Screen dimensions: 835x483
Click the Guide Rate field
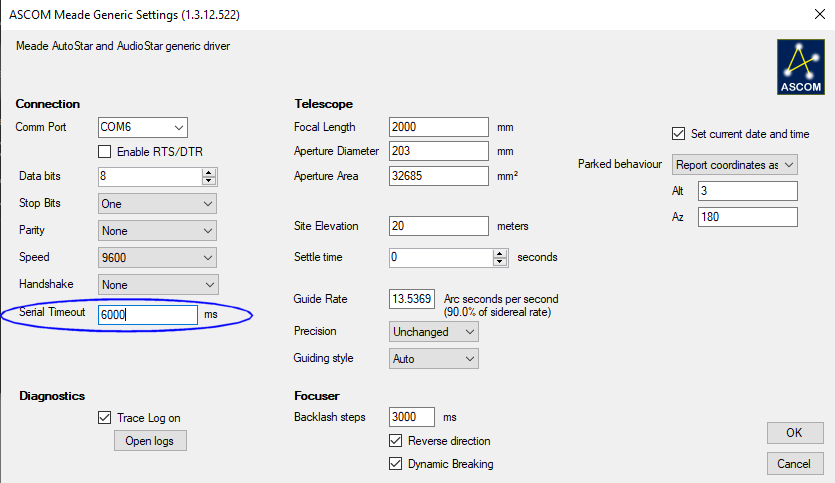coord(412,299)
